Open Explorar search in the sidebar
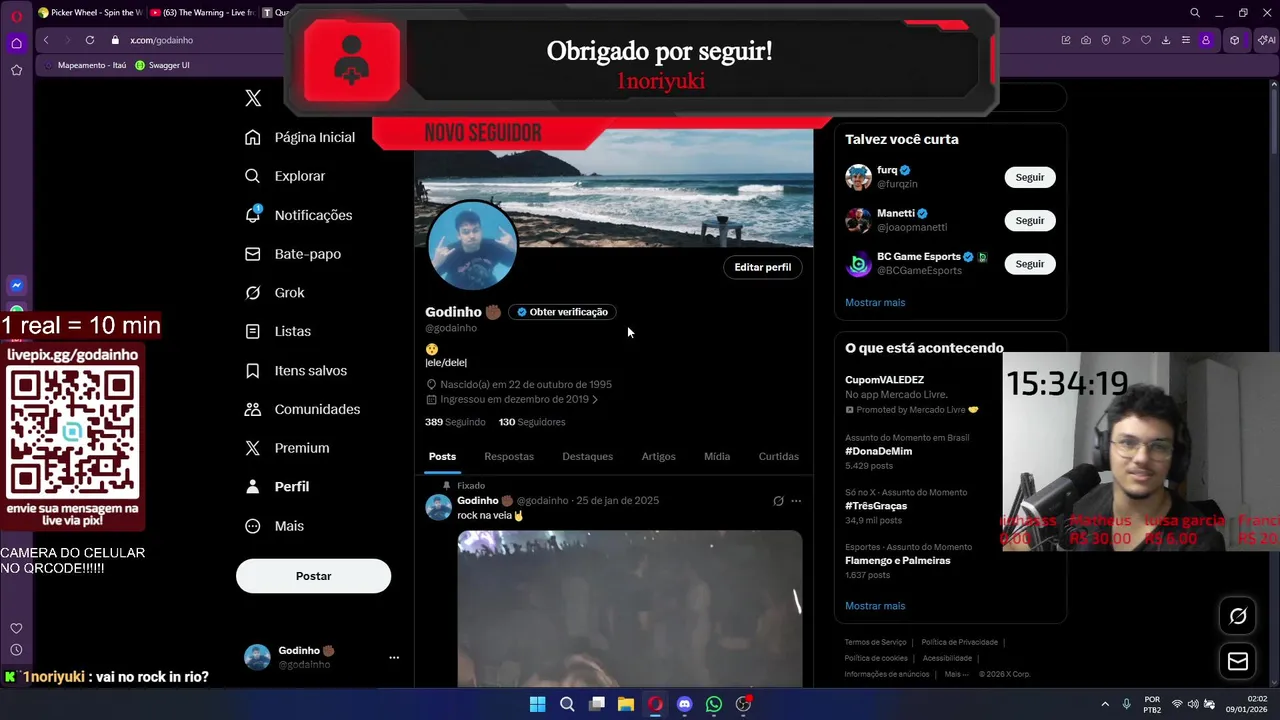This screenshot has width=1280, height=720. 285,176
